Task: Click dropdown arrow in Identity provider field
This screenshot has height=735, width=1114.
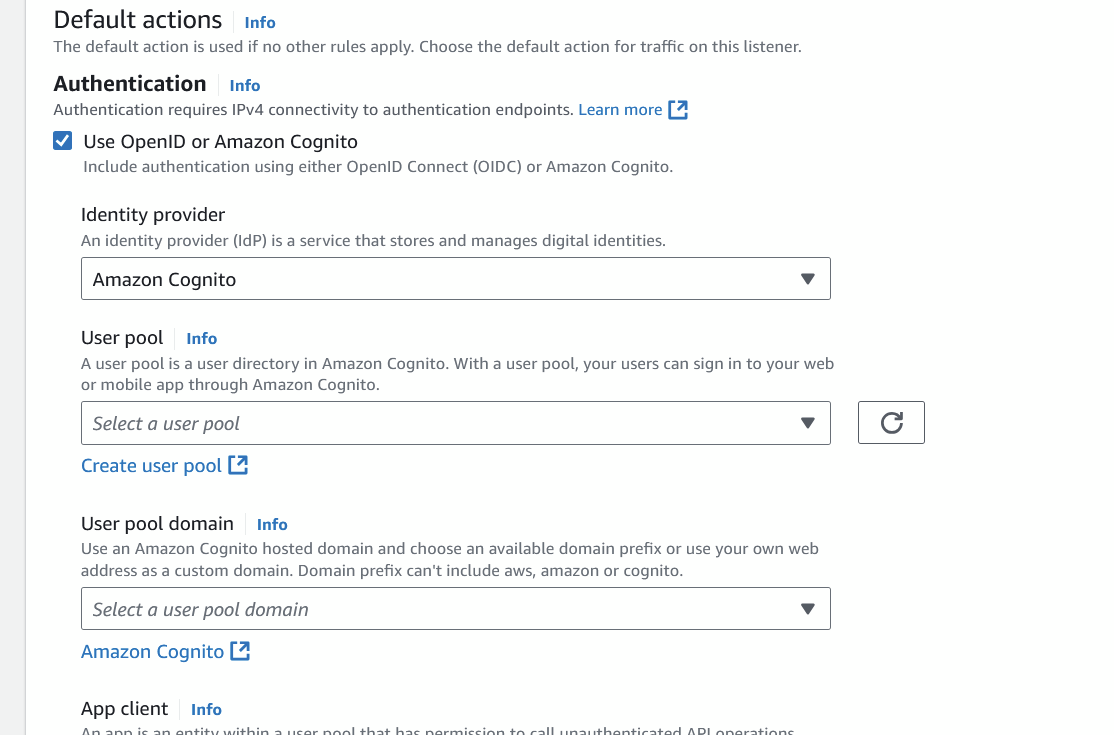Action: [809, 280]
